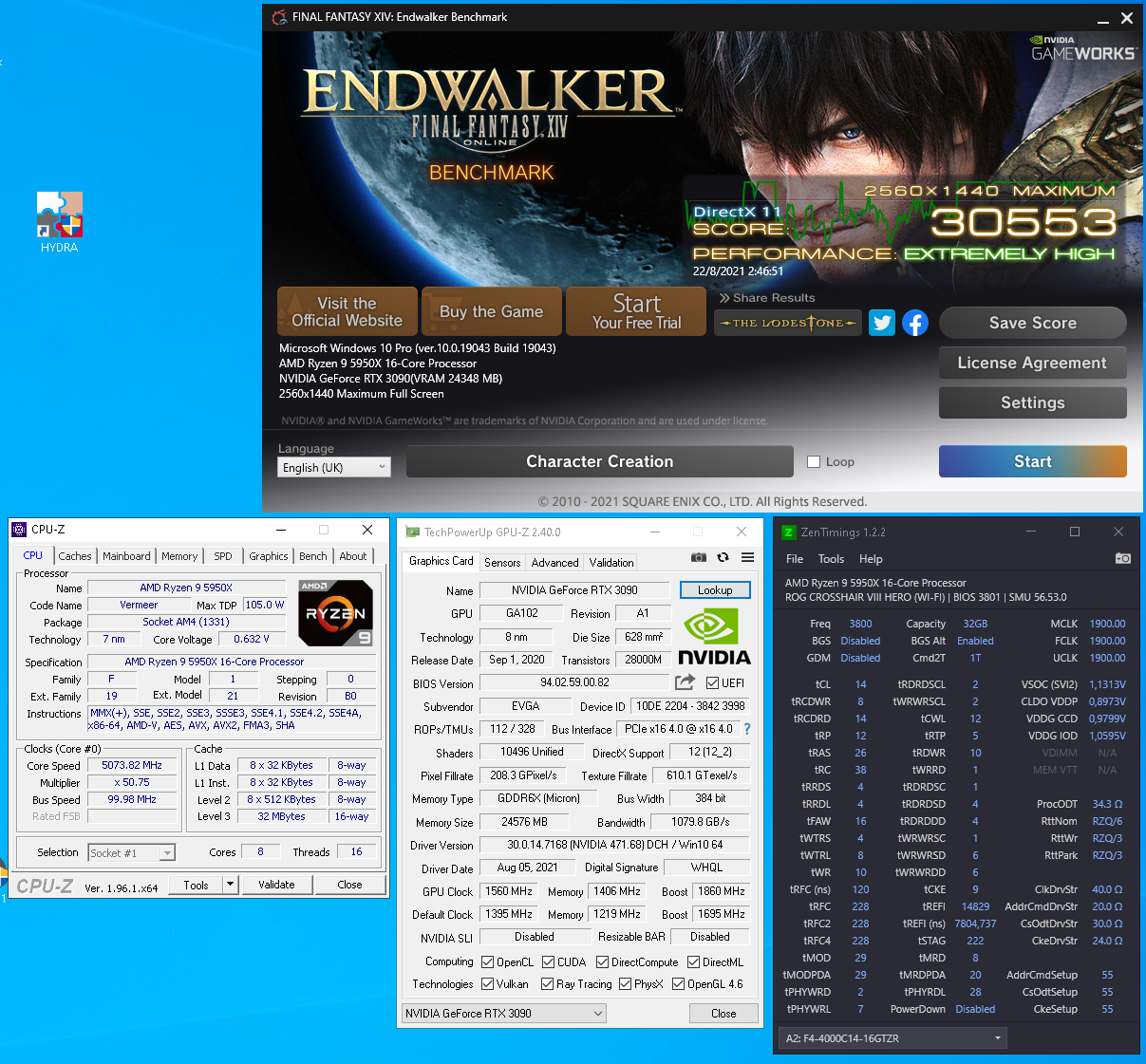1146x1064 pixels.
Task: Toggle the UEFI checkbox in GPU-Z
Action: coord(712,683)
